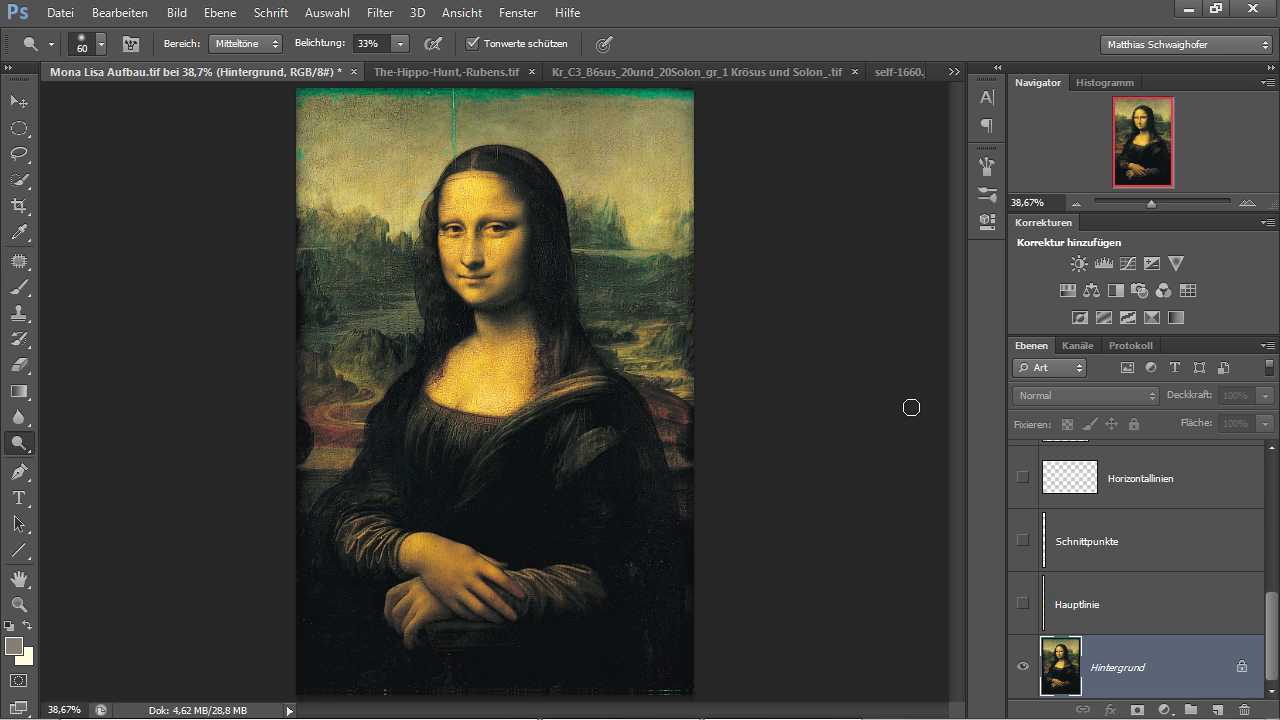Open the Fenster menu

[x=518, y=13]
